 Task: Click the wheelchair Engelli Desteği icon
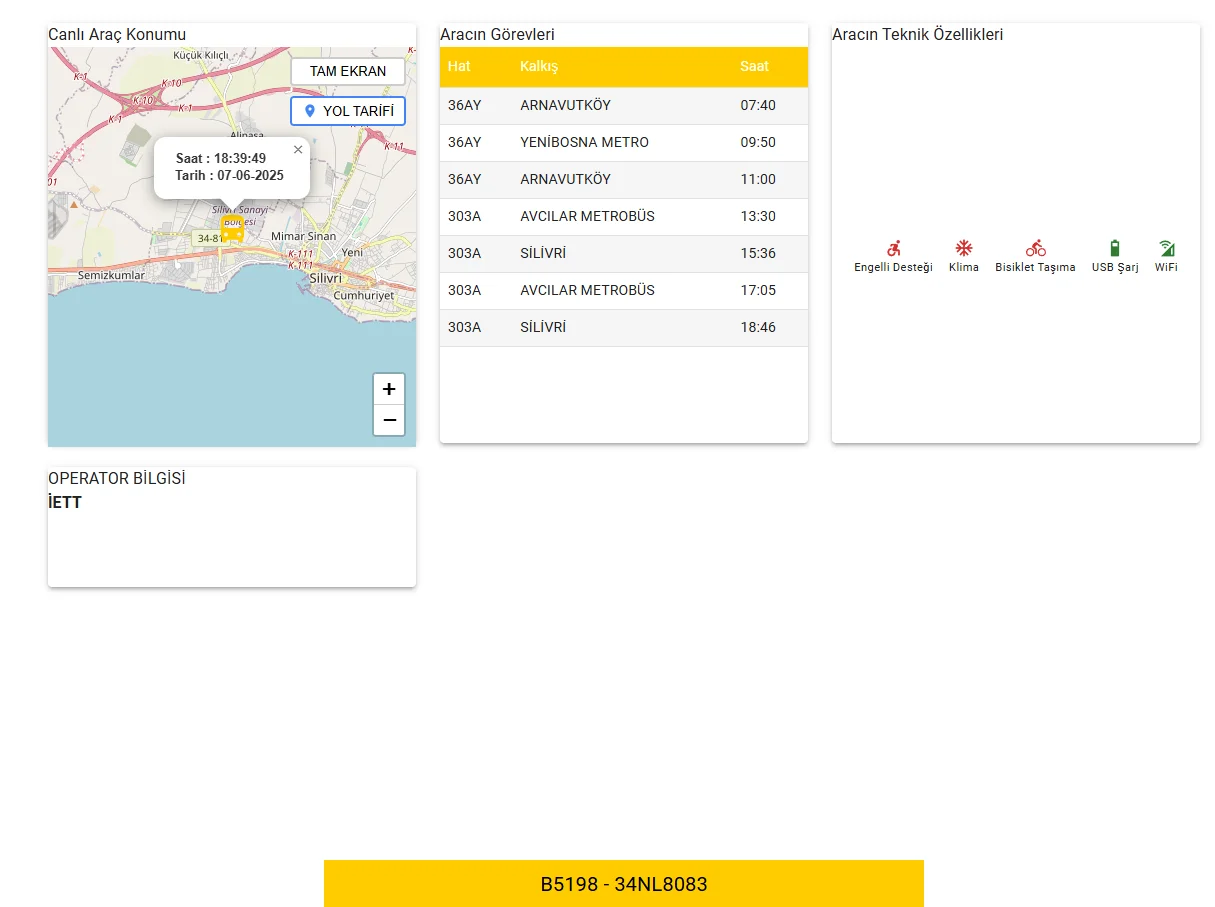[893, 249]
